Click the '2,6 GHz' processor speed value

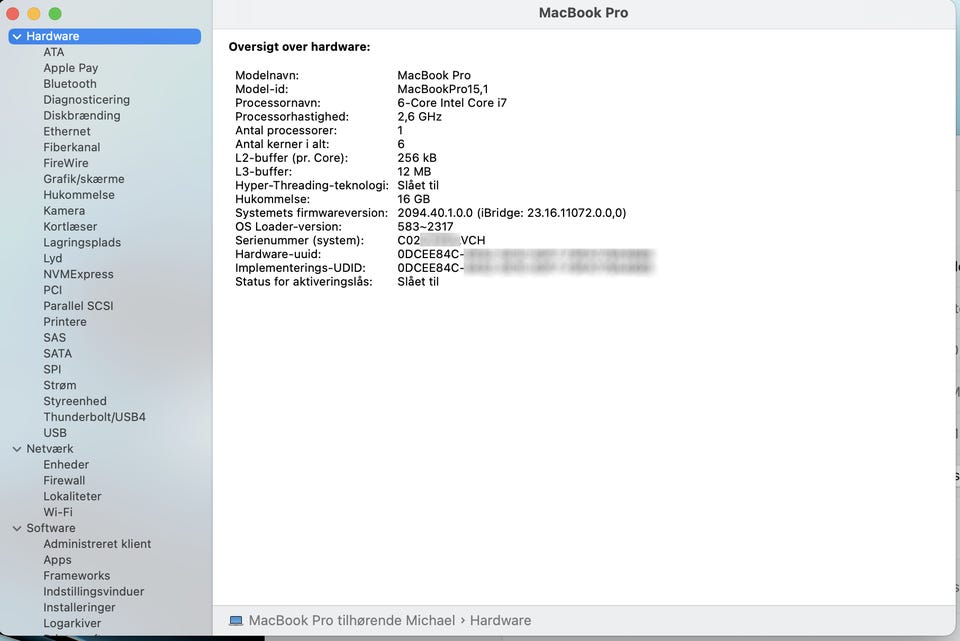(x=419, y=117)
